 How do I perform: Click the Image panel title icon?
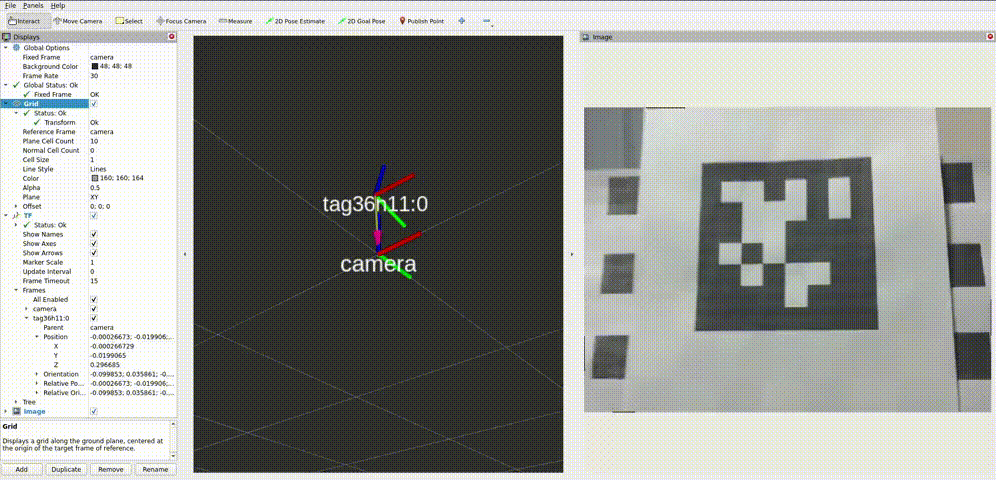click(586, 37)
